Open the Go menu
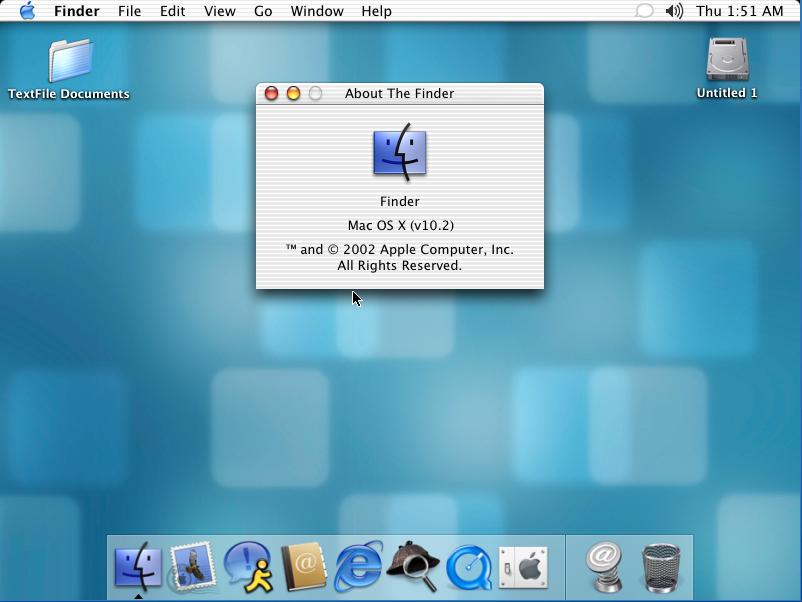 coord(263,11)
